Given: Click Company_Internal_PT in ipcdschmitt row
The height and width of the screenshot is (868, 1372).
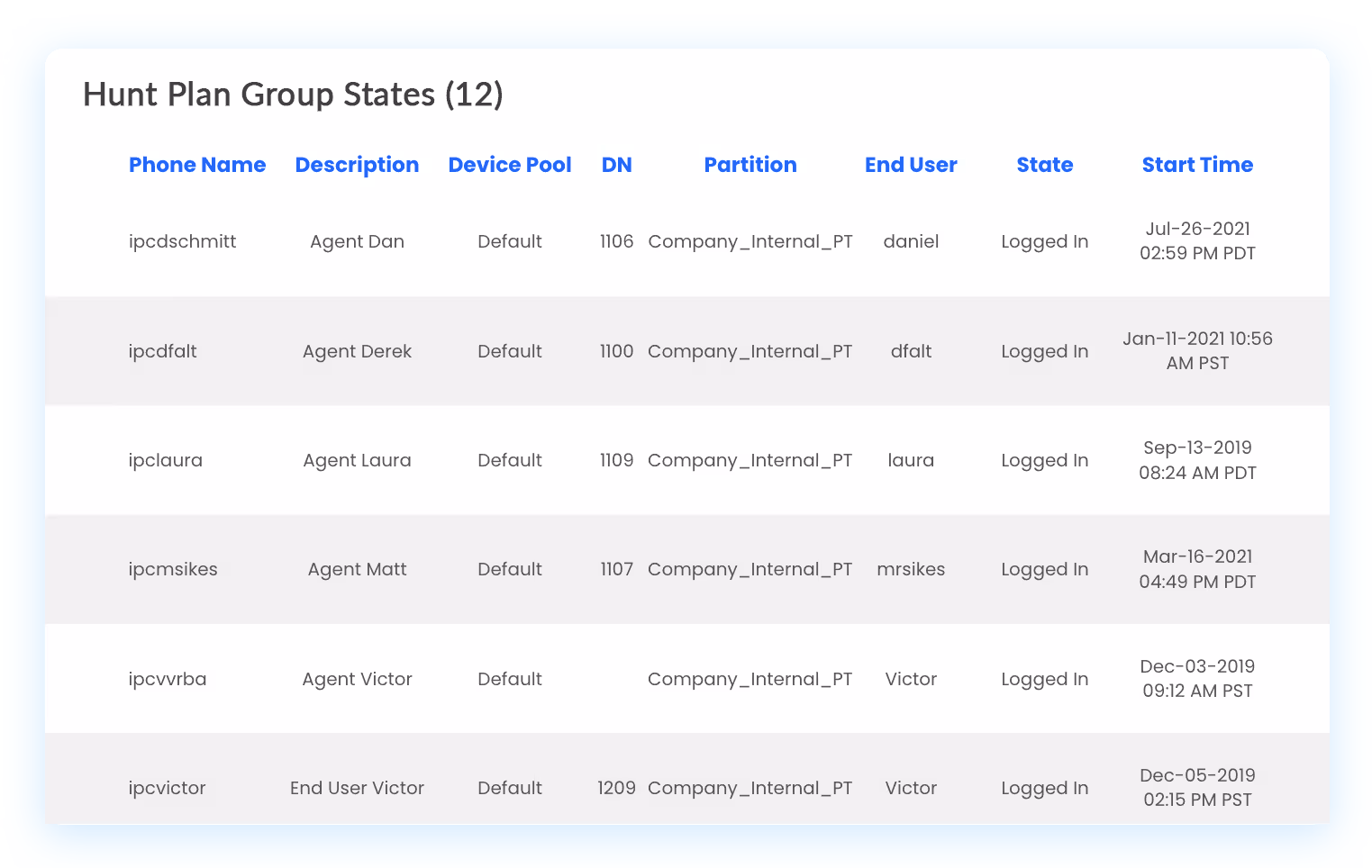Looking at the screenshot, I should click(x=750, y=241).
